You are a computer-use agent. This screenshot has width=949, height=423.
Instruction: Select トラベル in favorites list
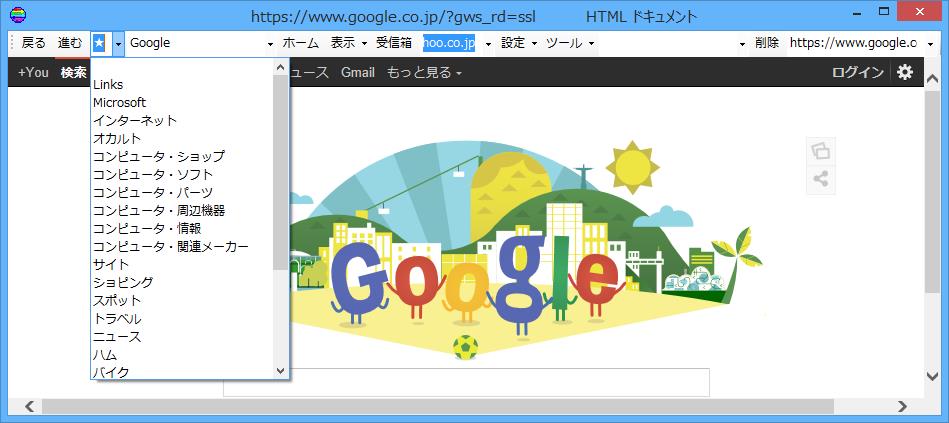click(117, 318)
